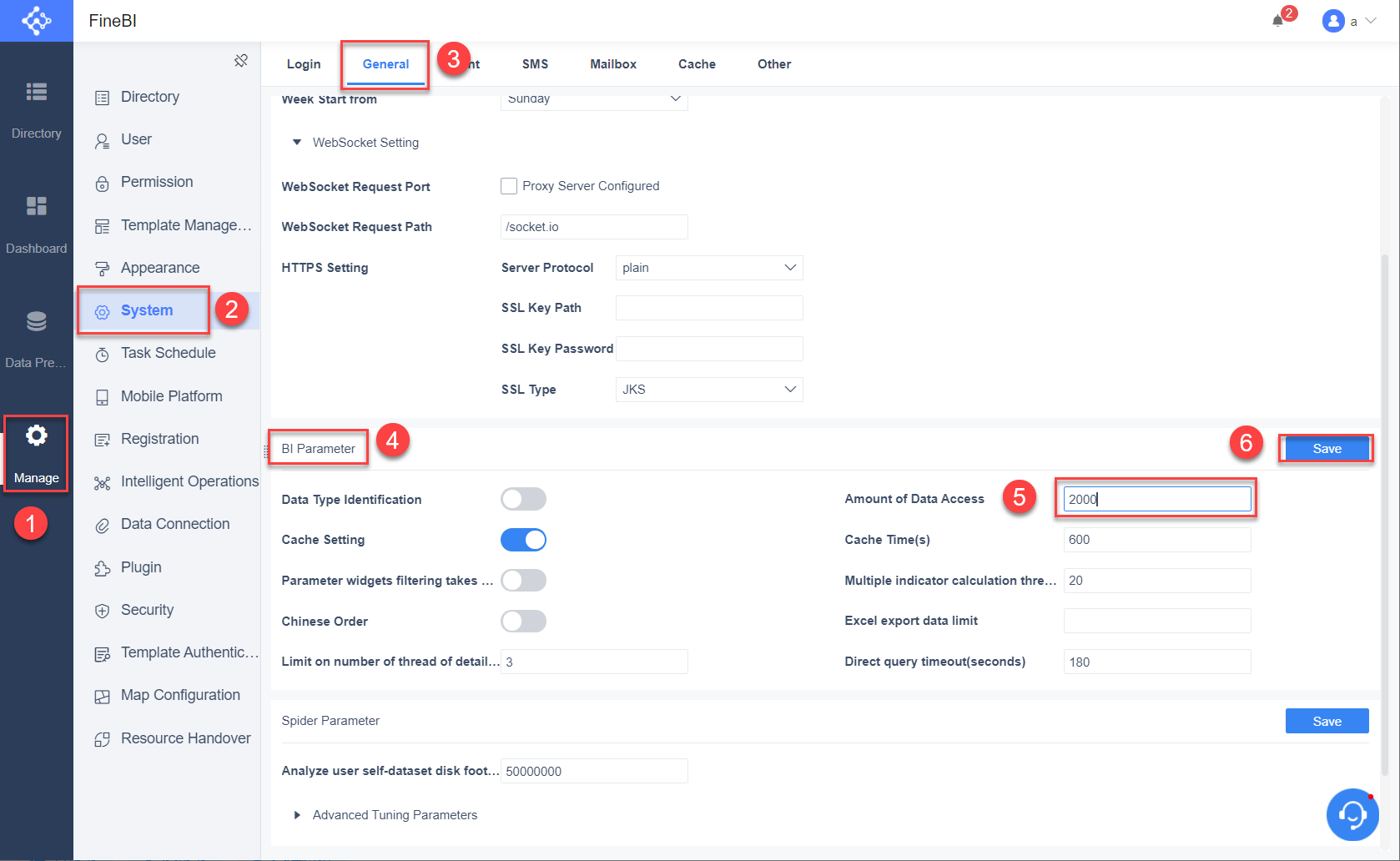Click the Data Connection link icon
This screenshot has height=861, width=1400.
pyautogui.click(x=102, y=526)
